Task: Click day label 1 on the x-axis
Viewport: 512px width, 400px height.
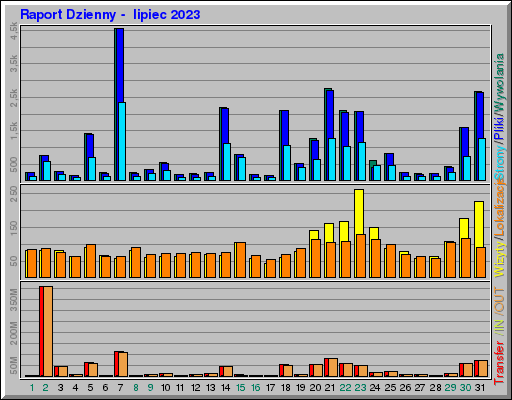Action: point(32,388)
